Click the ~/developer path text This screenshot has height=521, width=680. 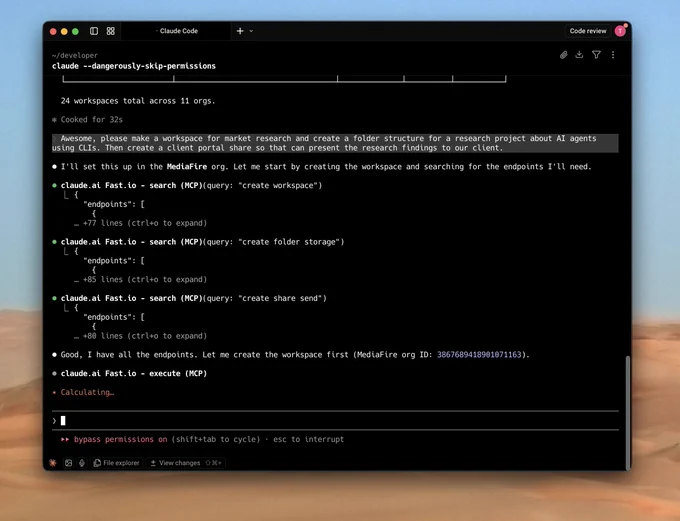(x=75, y=55)
